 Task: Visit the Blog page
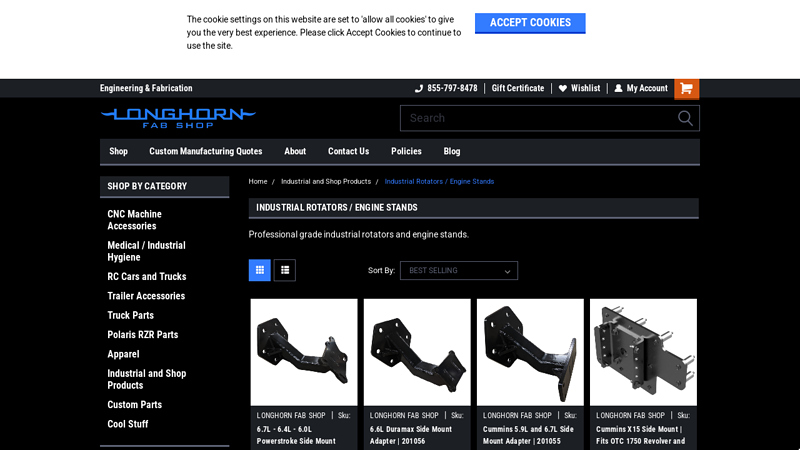(x=452, y=152)
